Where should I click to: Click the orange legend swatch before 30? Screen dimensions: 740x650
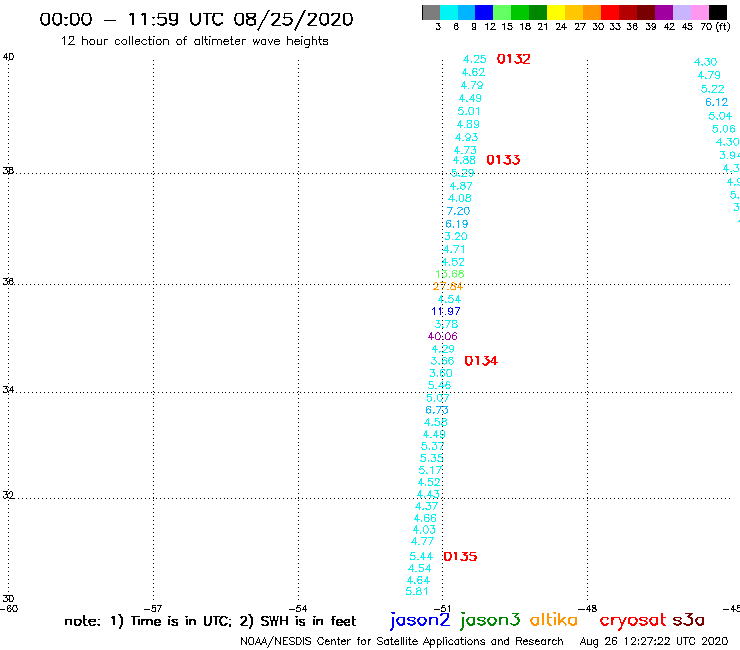592,12
